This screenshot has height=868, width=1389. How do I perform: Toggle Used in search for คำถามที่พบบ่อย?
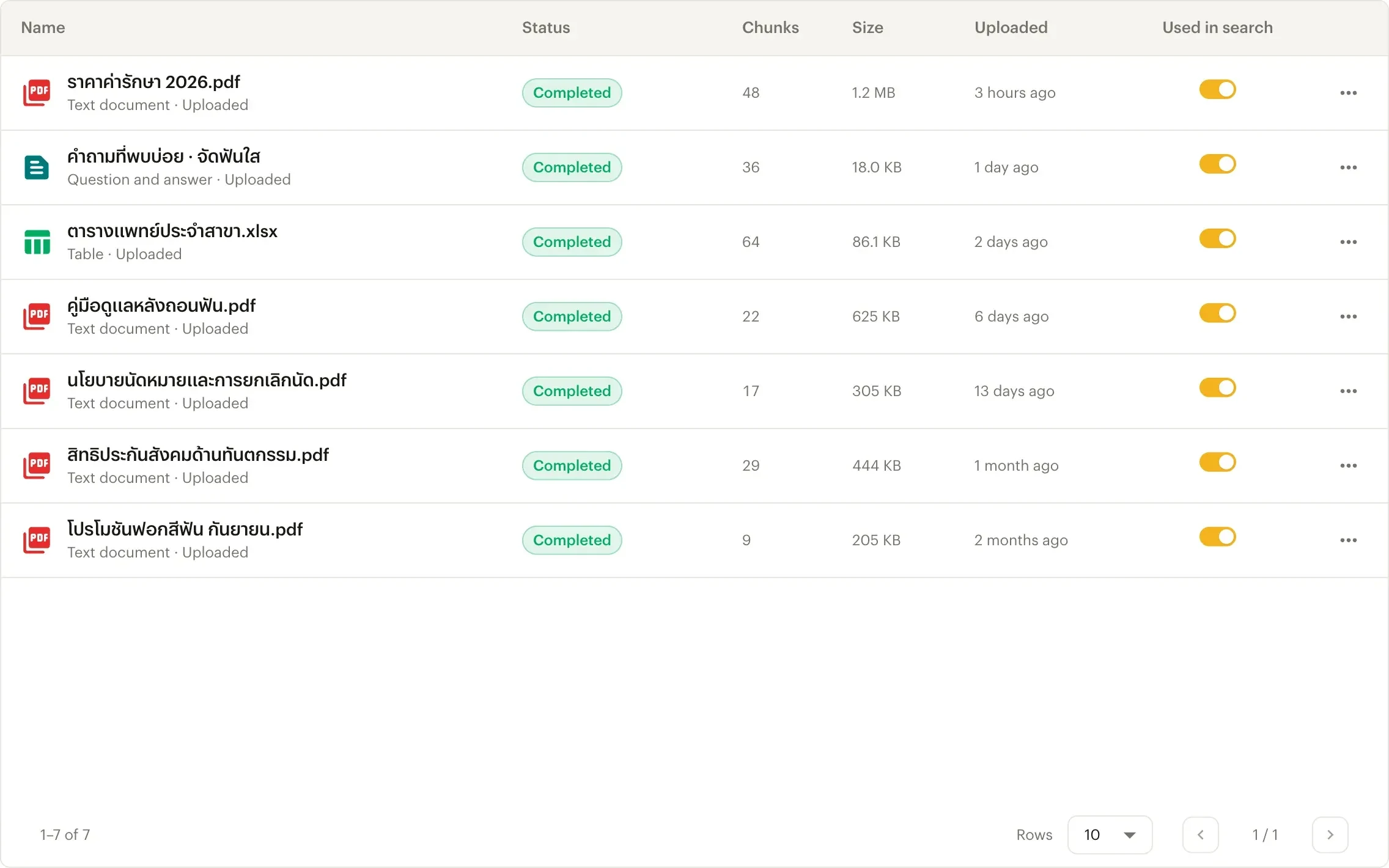tap(1217, 164)
